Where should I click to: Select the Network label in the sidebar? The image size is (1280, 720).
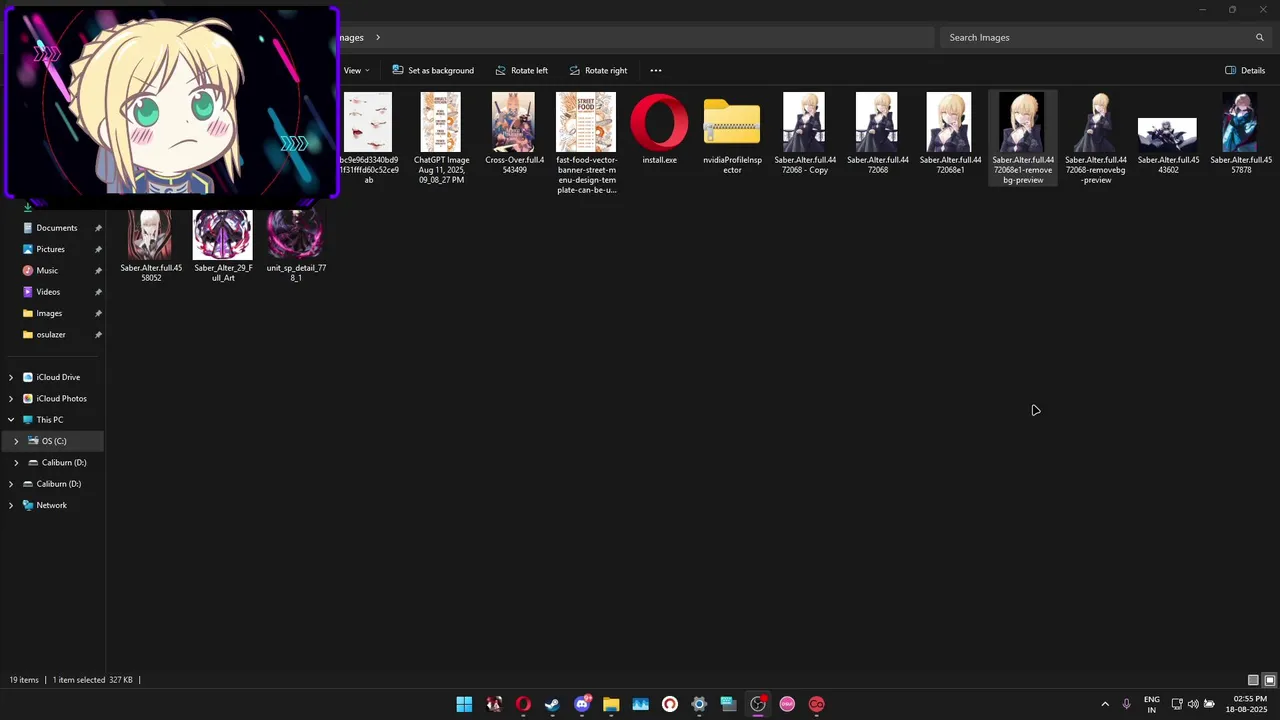click(x=51, y=505)
